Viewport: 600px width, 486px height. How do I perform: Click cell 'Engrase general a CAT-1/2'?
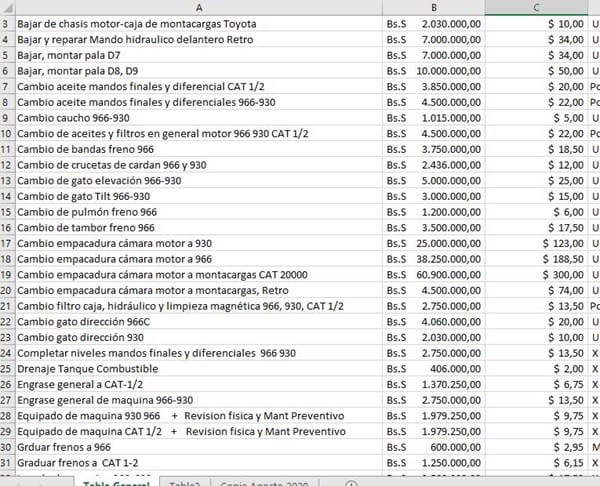pos(199,385)
